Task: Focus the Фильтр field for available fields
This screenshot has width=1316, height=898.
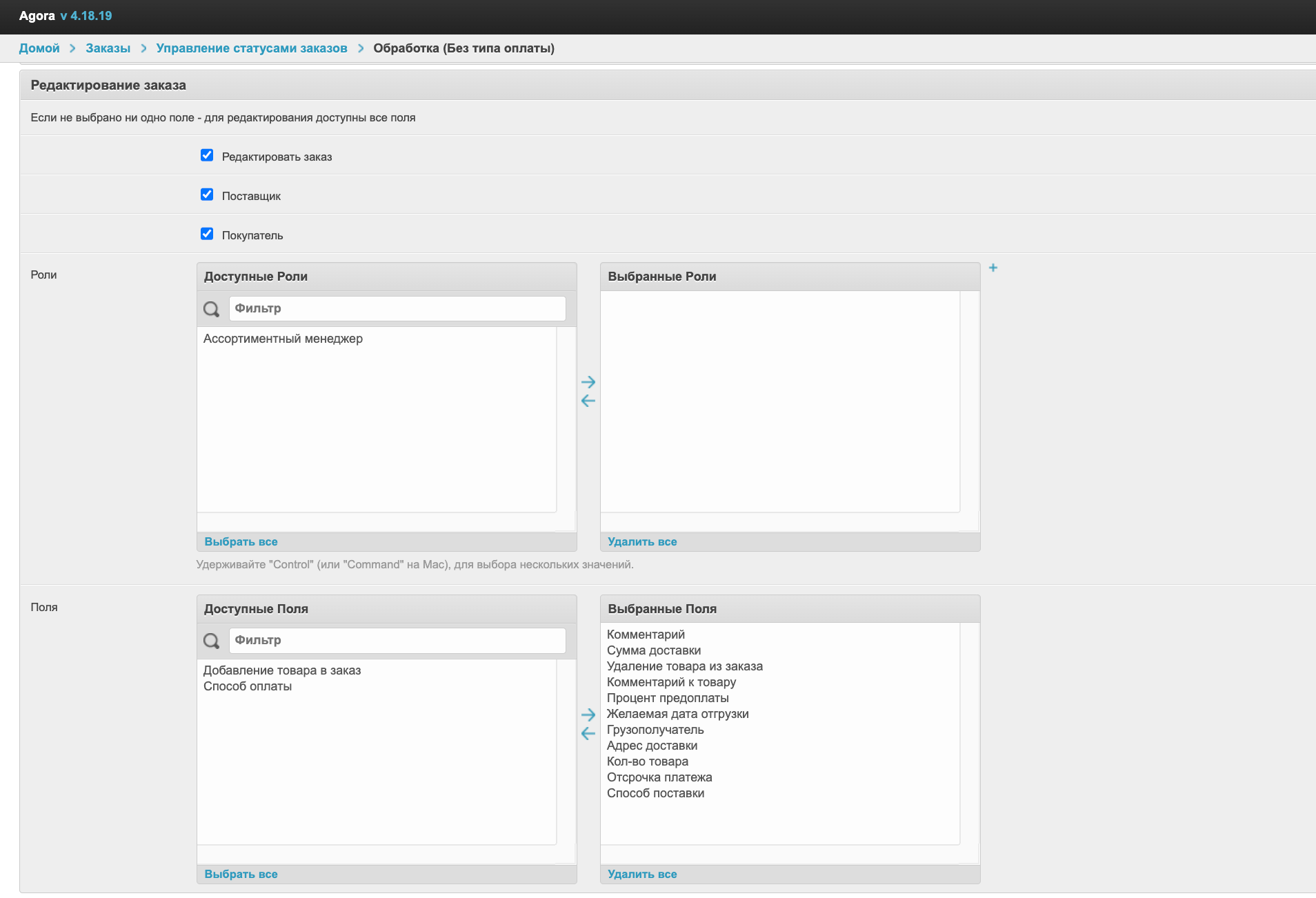Action: coord(397,640)
